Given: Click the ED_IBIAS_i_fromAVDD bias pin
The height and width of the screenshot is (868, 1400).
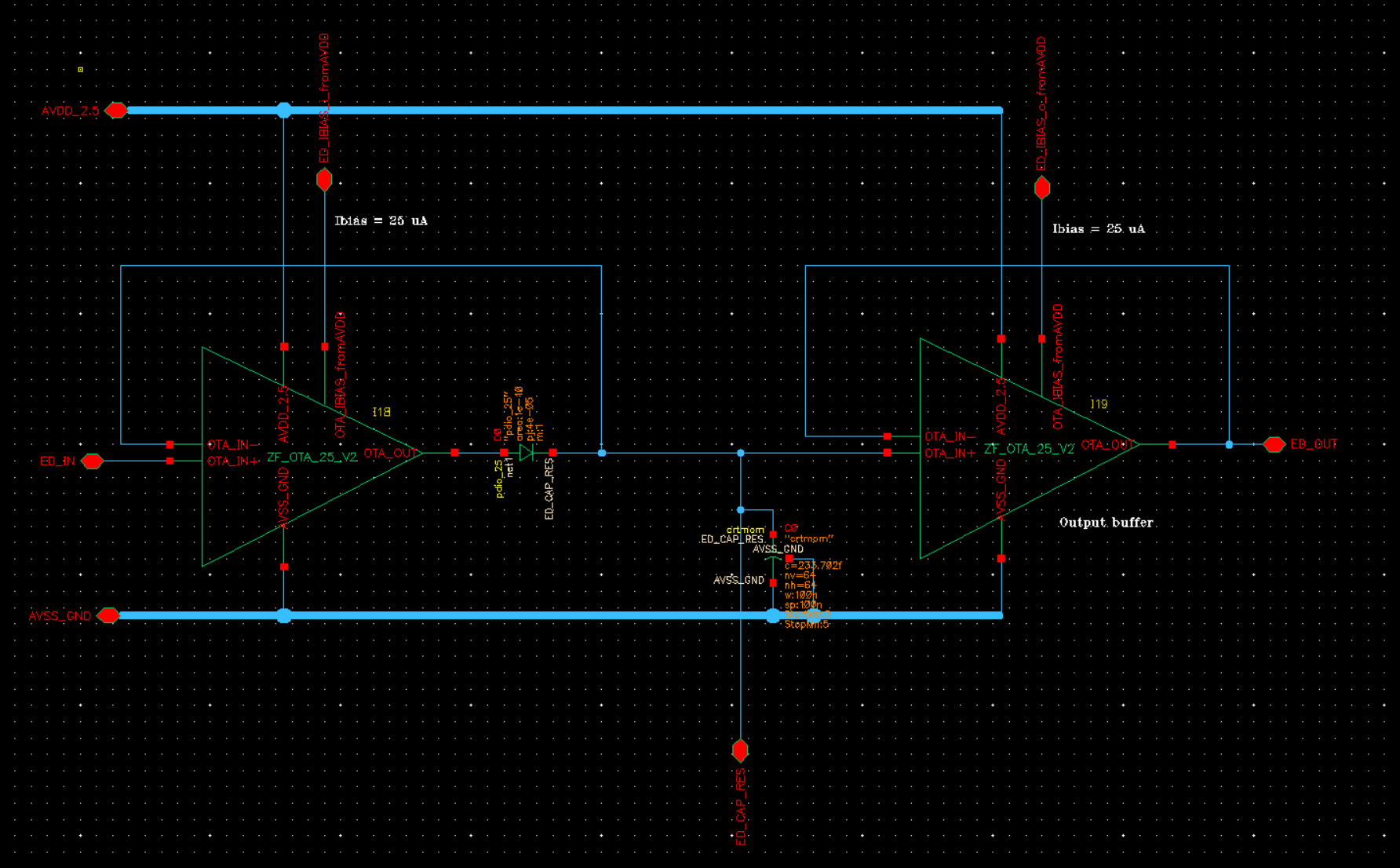Looking at the screenshot, I should pos(323,180).
